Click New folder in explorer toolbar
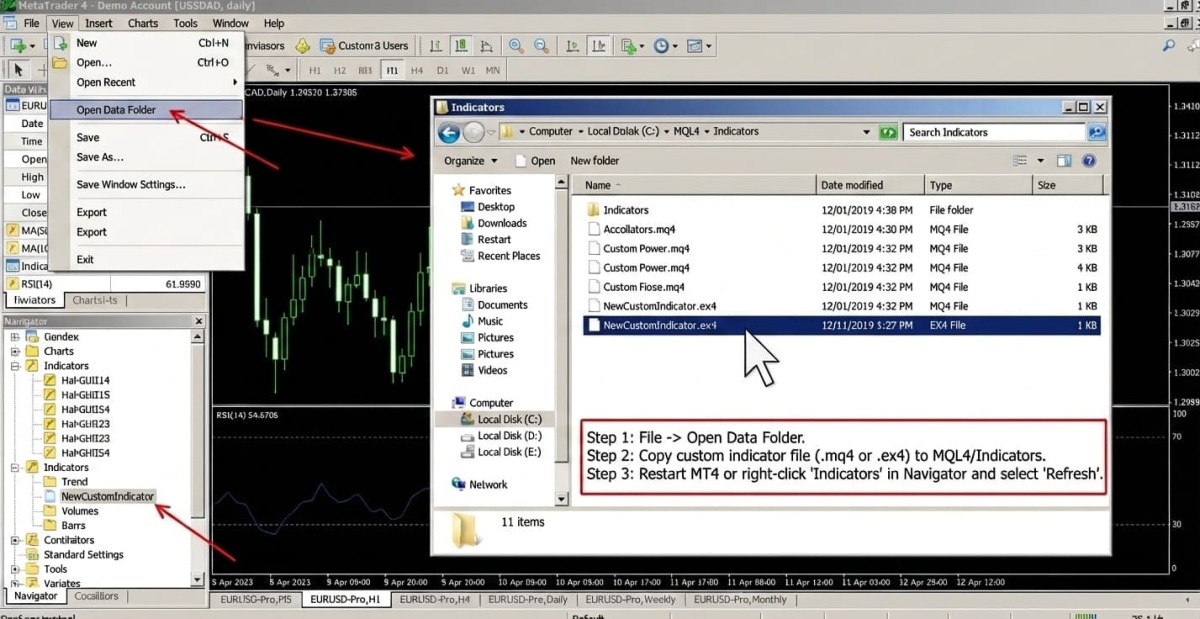 tap(594, 160)
